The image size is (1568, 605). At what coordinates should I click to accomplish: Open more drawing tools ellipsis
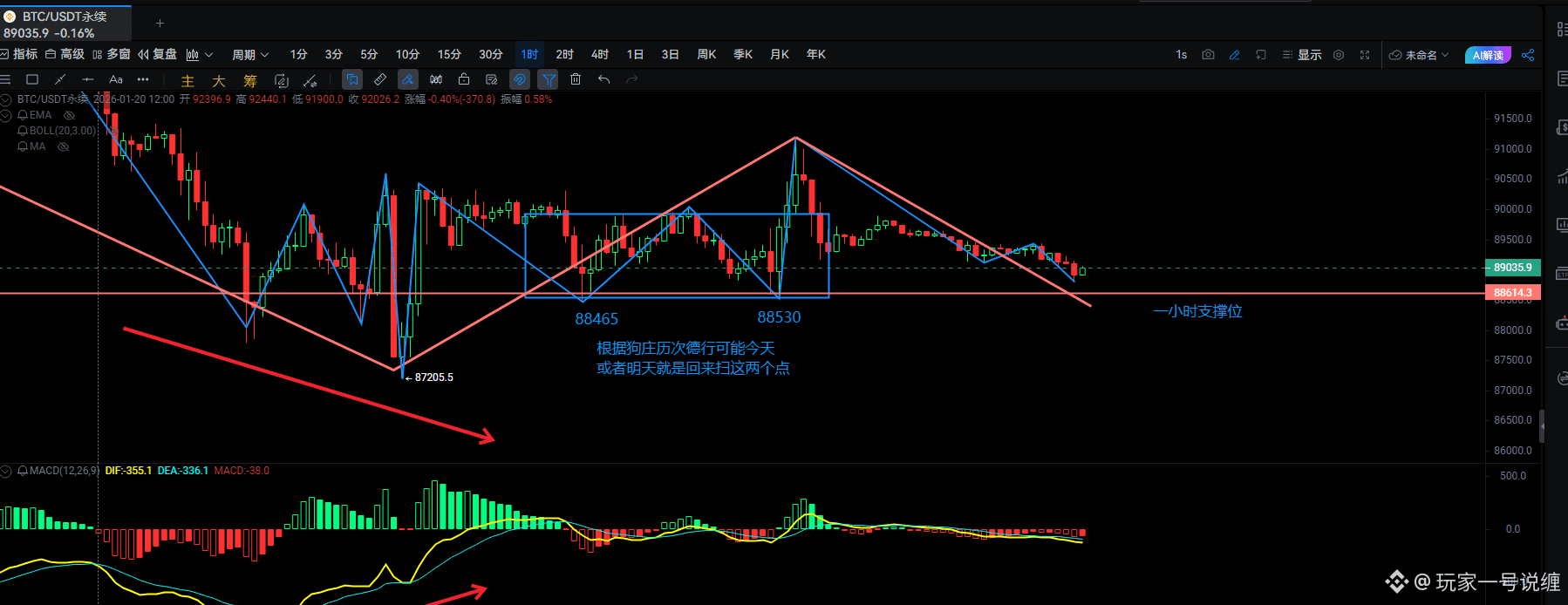pos(143,79)
